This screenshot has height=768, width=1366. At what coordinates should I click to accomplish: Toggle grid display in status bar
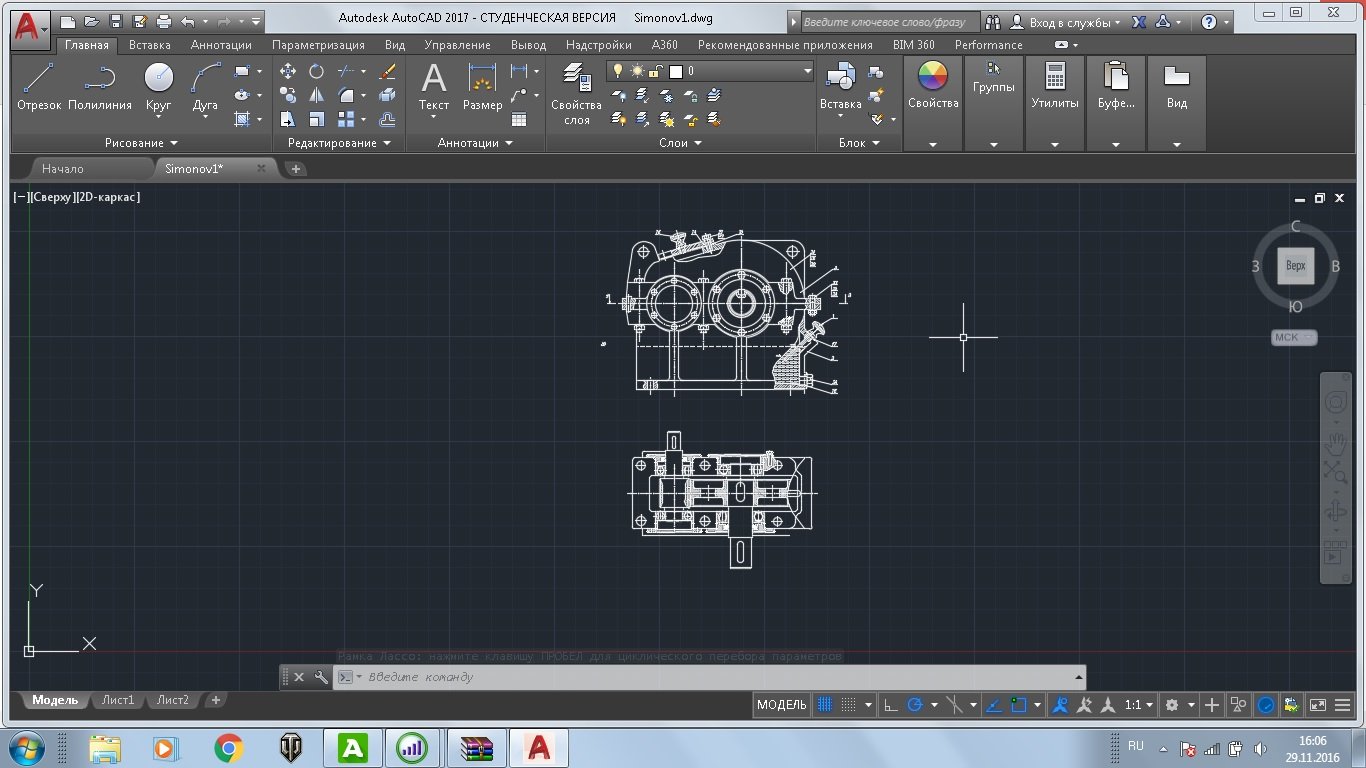coord(825,705)
